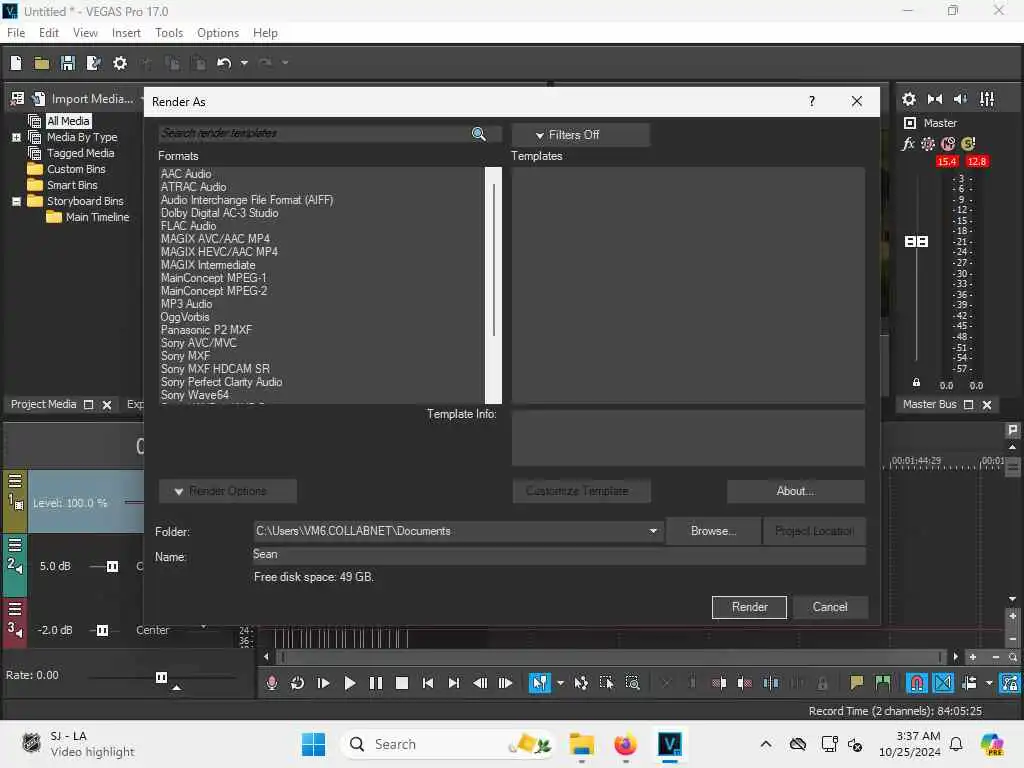Viewport: 1024px width, 768px height.
Task: Toggle Enable Snapping magnet icon
Action: pyautogui.click(x=917, y=683)
